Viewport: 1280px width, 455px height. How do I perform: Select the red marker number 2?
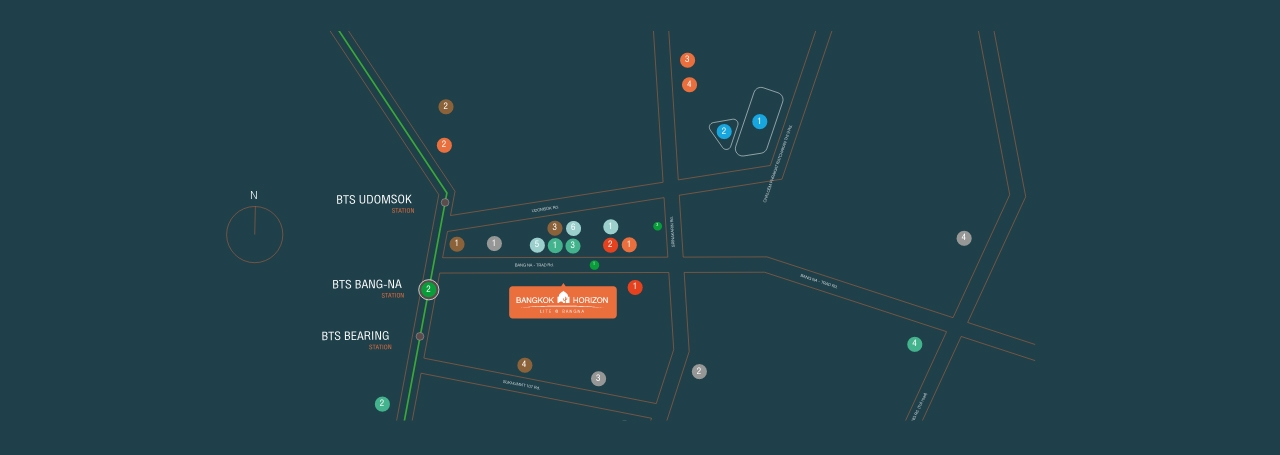(x=610, y=245)
